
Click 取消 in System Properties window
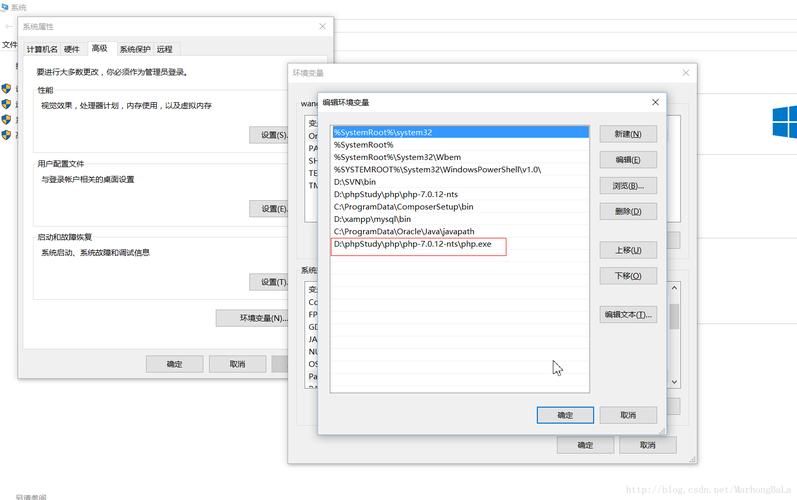click(x=237, y=364)
